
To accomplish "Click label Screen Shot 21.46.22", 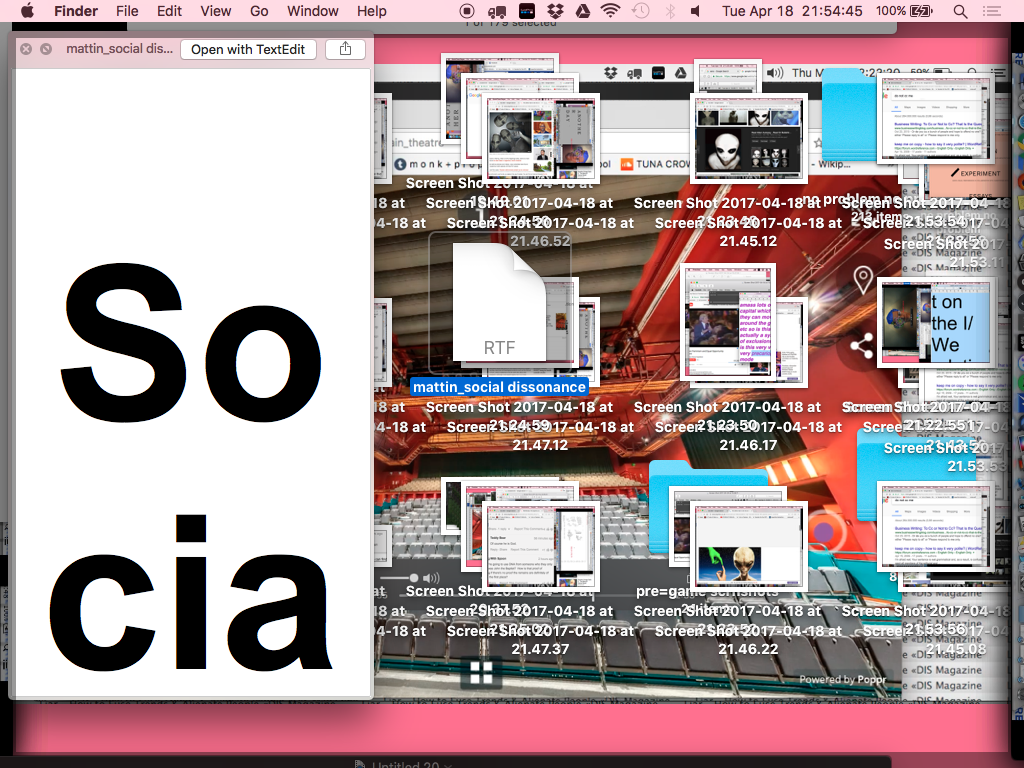I will 748,640.
